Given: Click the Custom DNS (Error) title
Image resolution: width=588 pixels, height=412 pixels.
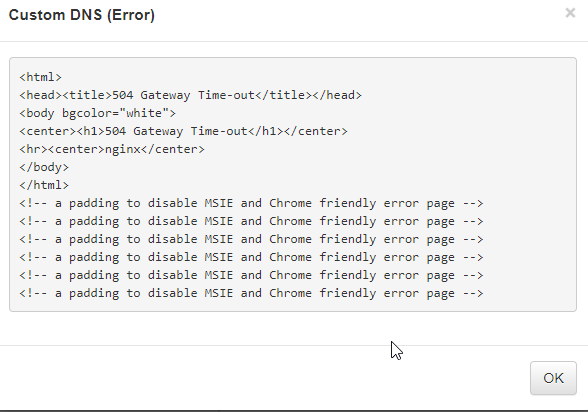Looking at the screenshot, I should pyautogui.click(x=82, y=15).
